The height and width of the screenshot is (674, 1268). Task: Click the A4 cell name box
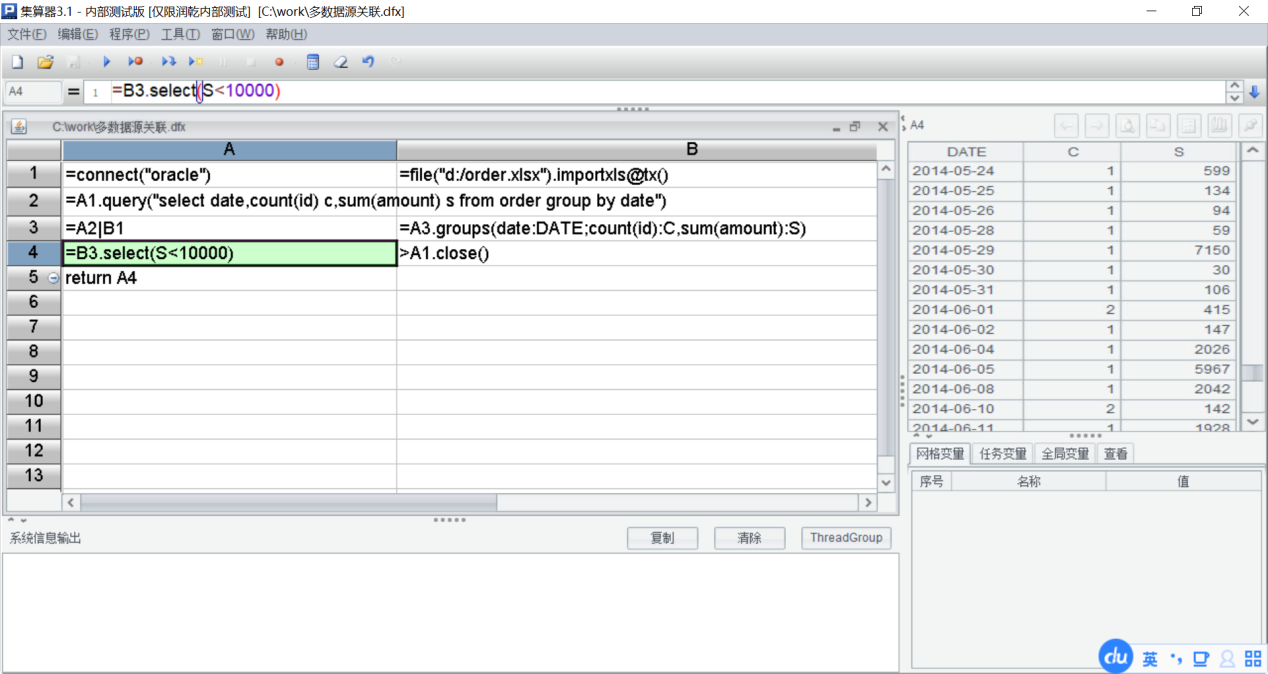(32, 92)
